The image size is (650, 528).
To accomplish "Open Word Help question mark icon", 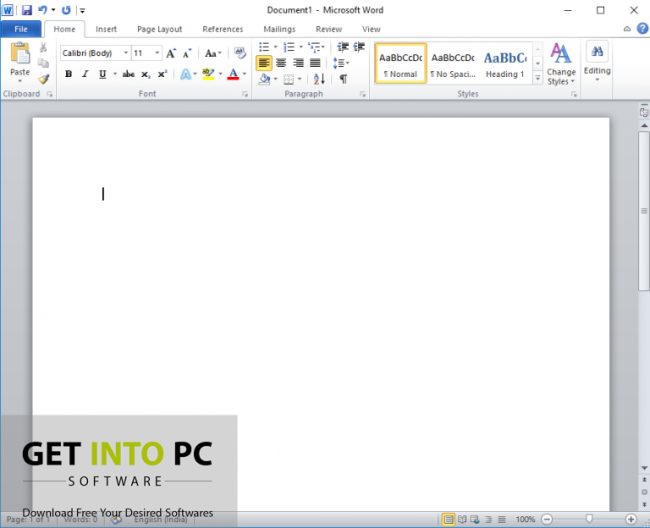I will click(642, 29).
